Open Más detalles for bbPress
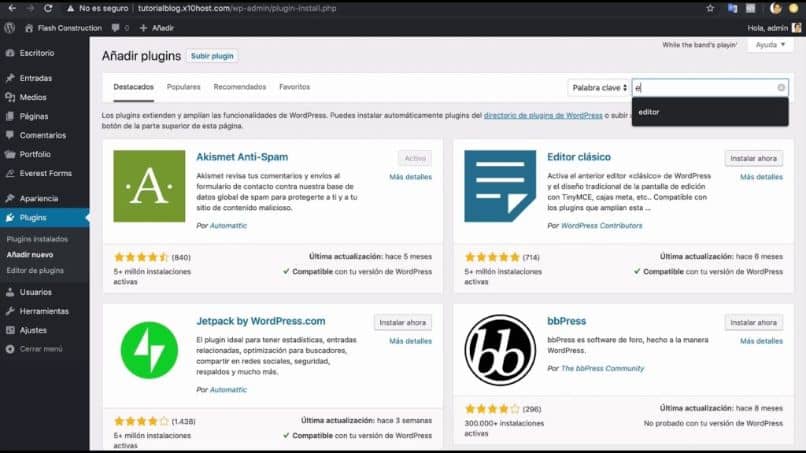The image size is (806, 453). click(761, 341)
